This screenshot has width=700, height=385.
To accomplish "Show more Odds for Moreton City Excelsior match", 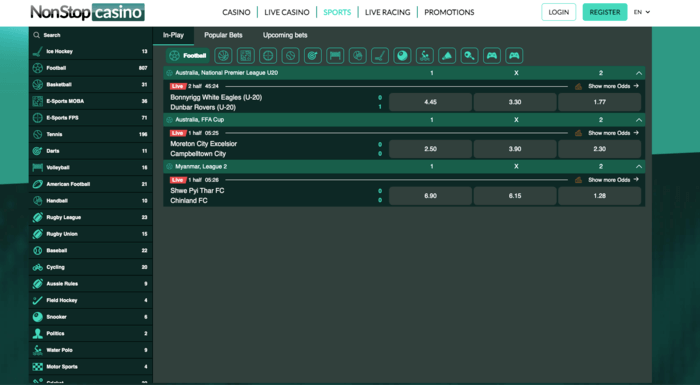I will [613, 133].
